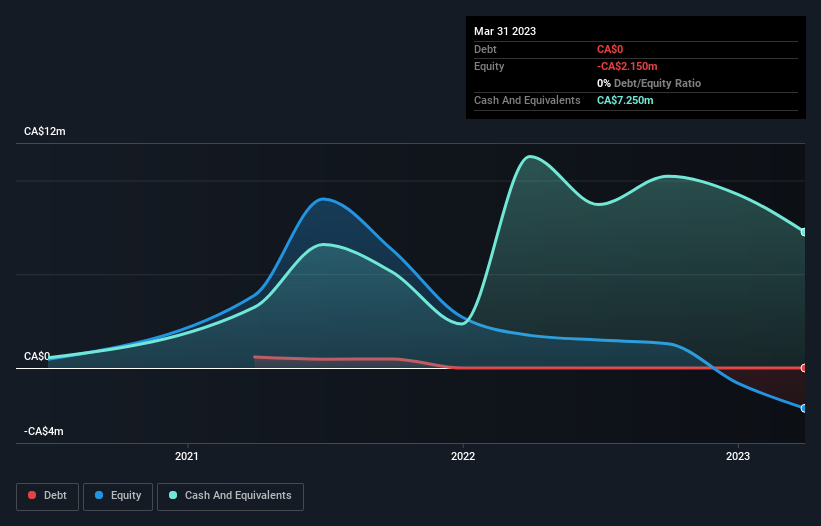Click the Mar 31 2023 tooltip date

[x=505, y=31]
